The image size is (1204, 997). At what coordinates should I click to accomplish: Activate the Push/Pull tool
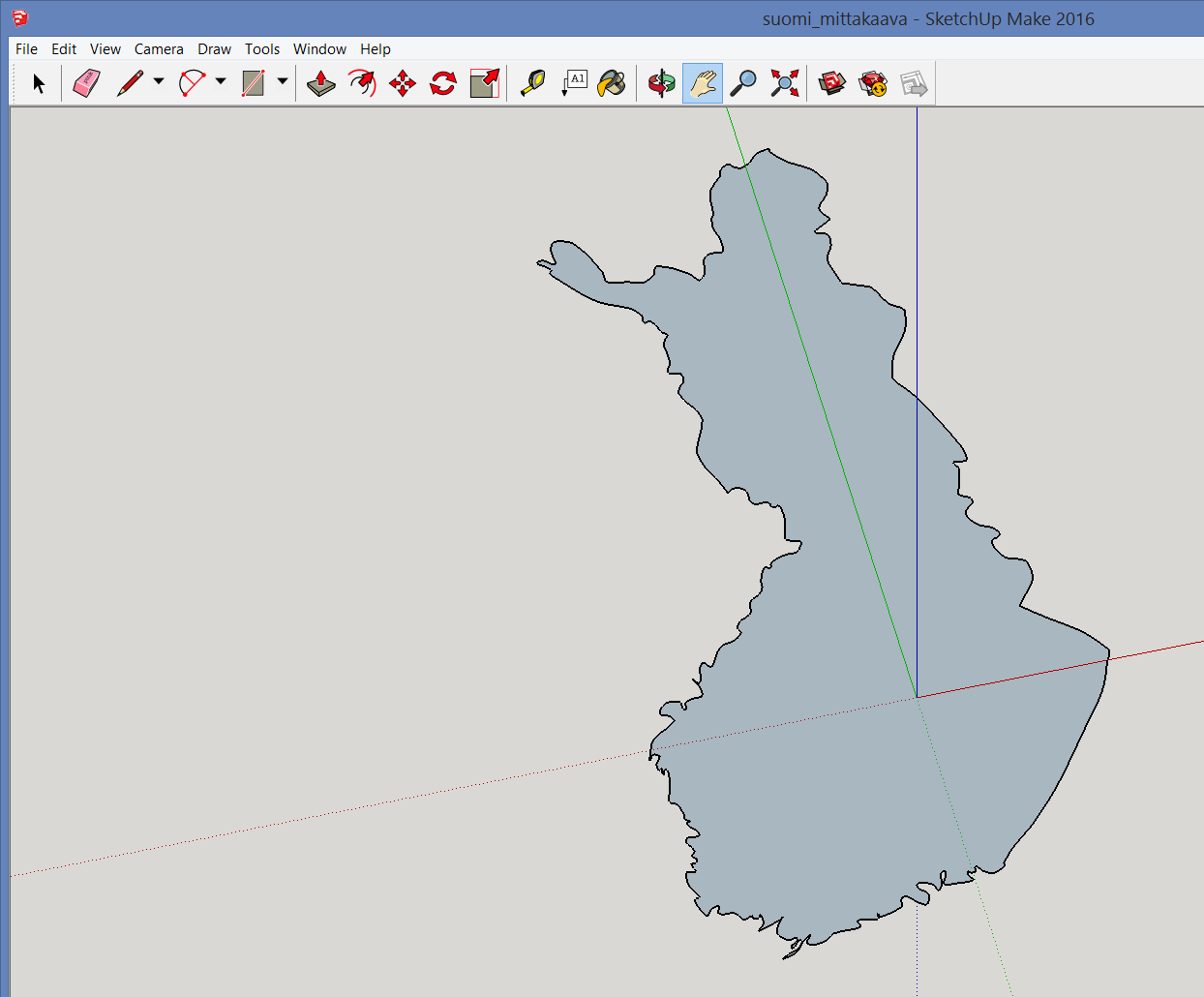[x=320, y=84]
